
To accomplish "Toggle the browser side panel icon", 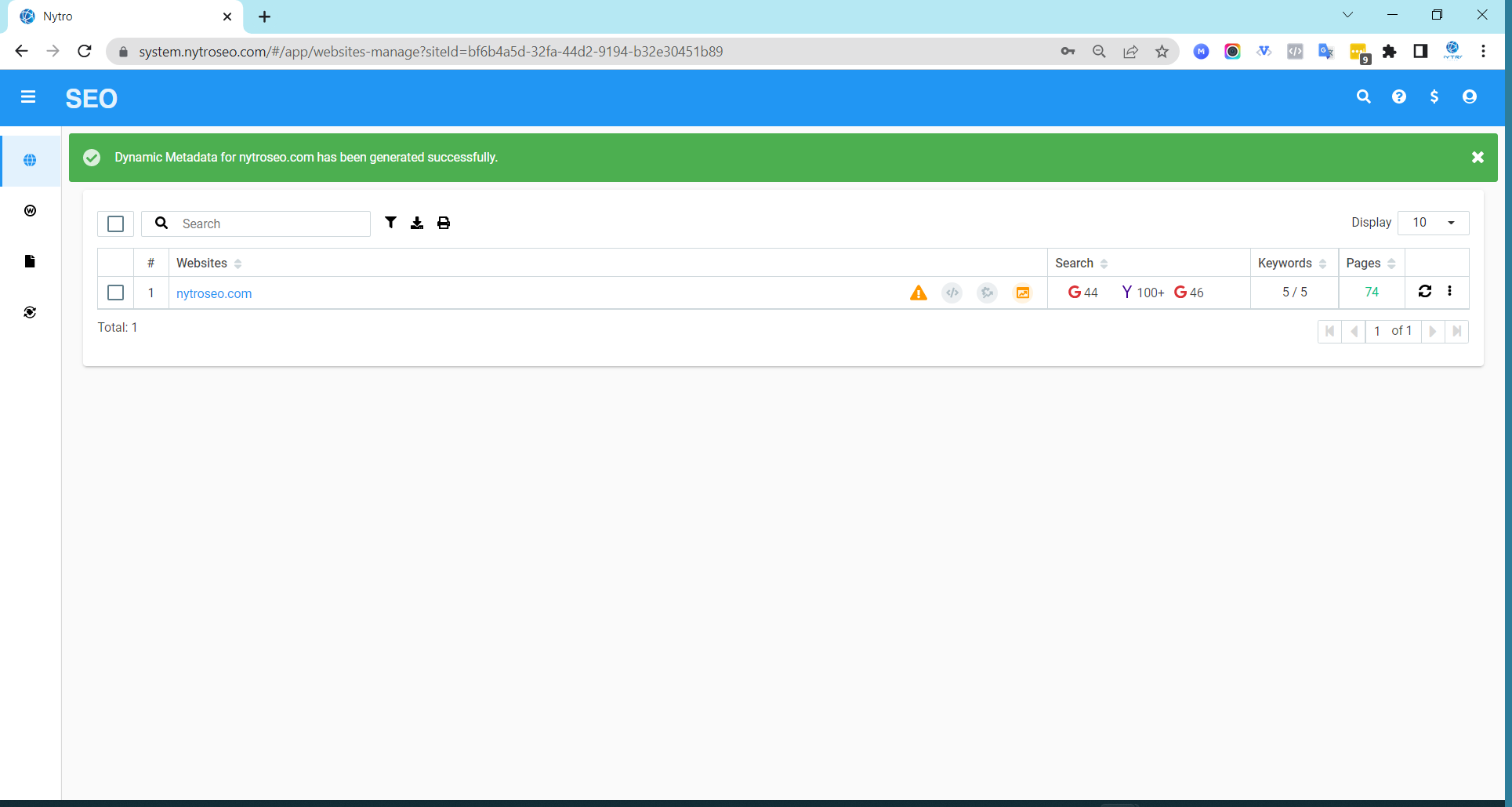I will (1420, 51).
